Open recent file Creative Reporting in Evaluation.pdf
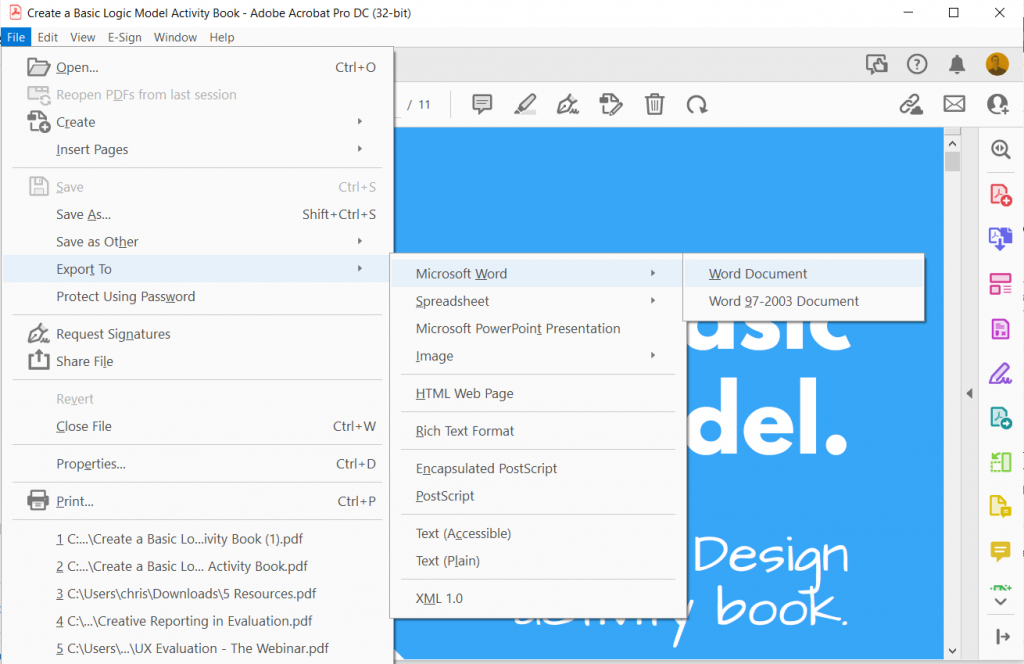This screenshot has height=664, width=1024. (184, 621)
